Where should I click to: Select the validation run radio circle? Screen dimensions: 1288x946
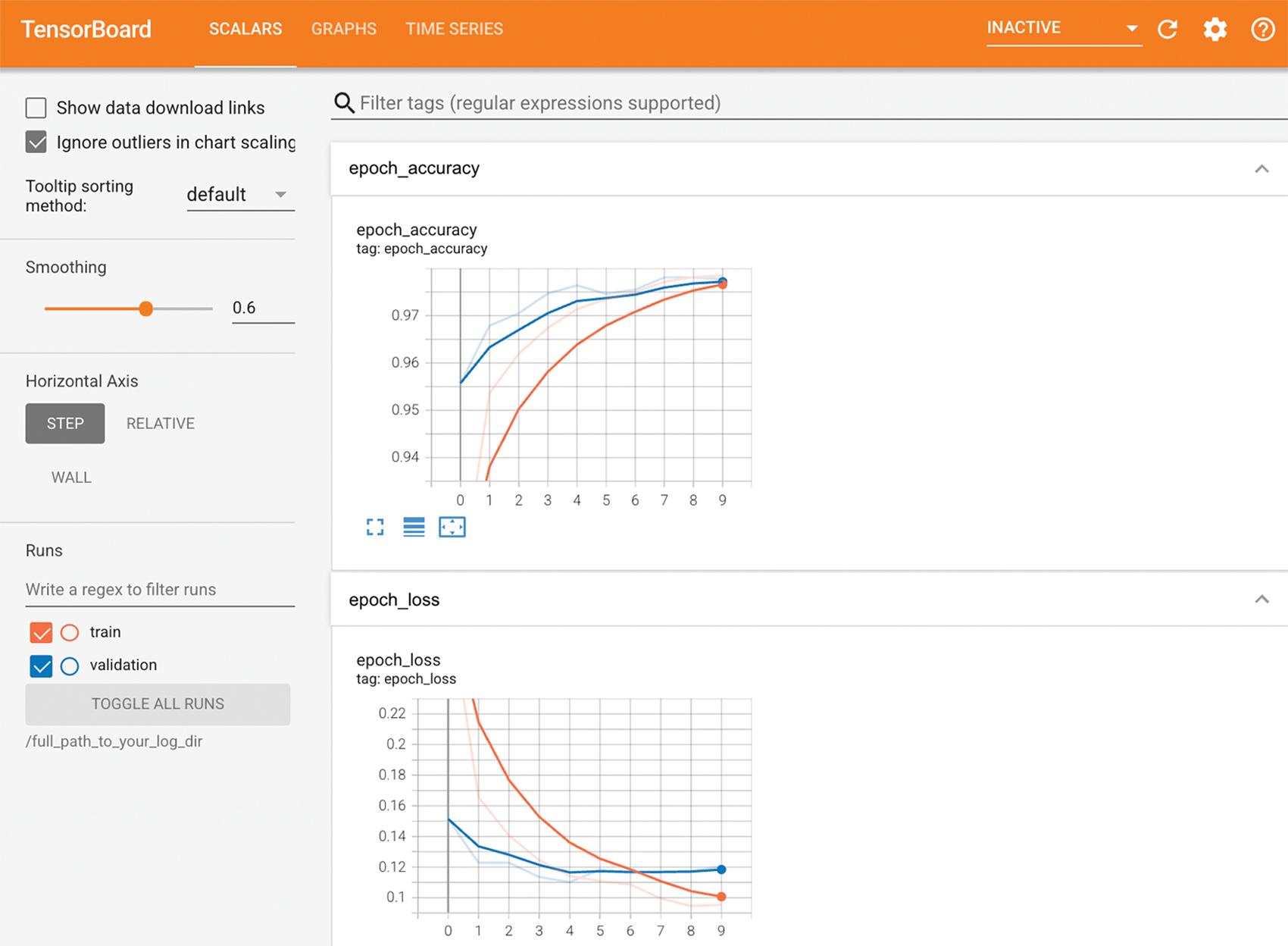70,666
